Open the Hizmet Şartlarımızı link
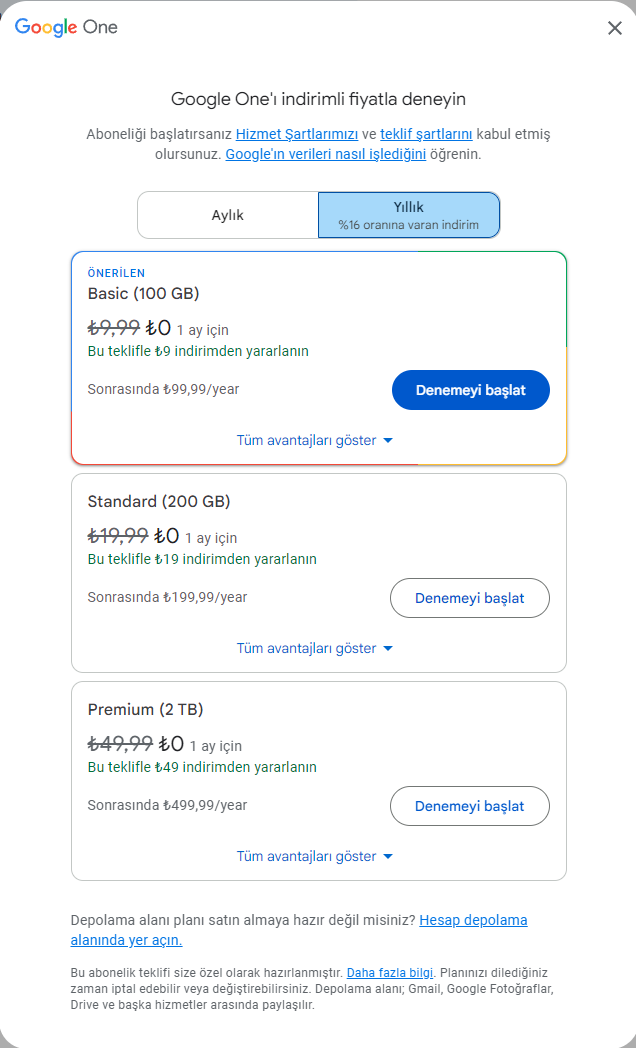The height and width of the screenshot is (1048, 636). (x=297, y=134)
